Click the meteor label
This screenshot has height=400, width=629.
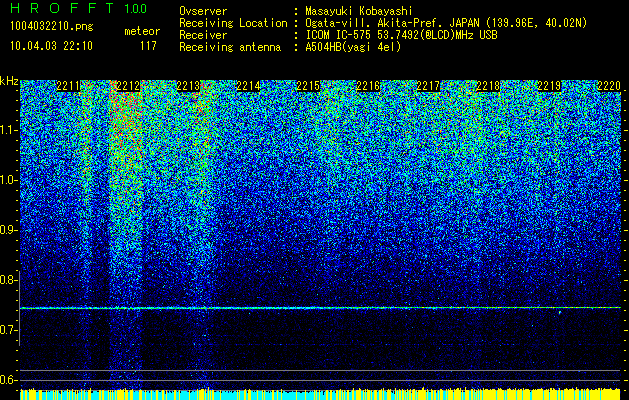(x=142, y=31)
